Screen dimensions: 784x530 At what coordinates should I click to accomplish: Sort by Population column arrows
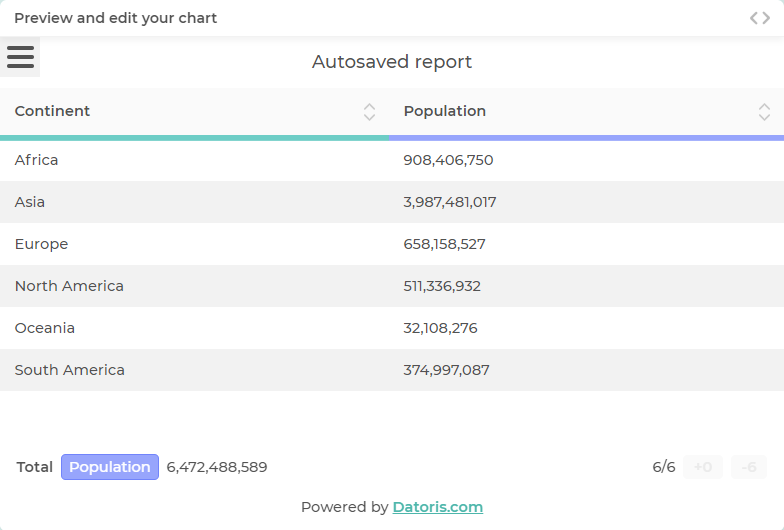tap(764, 112)
